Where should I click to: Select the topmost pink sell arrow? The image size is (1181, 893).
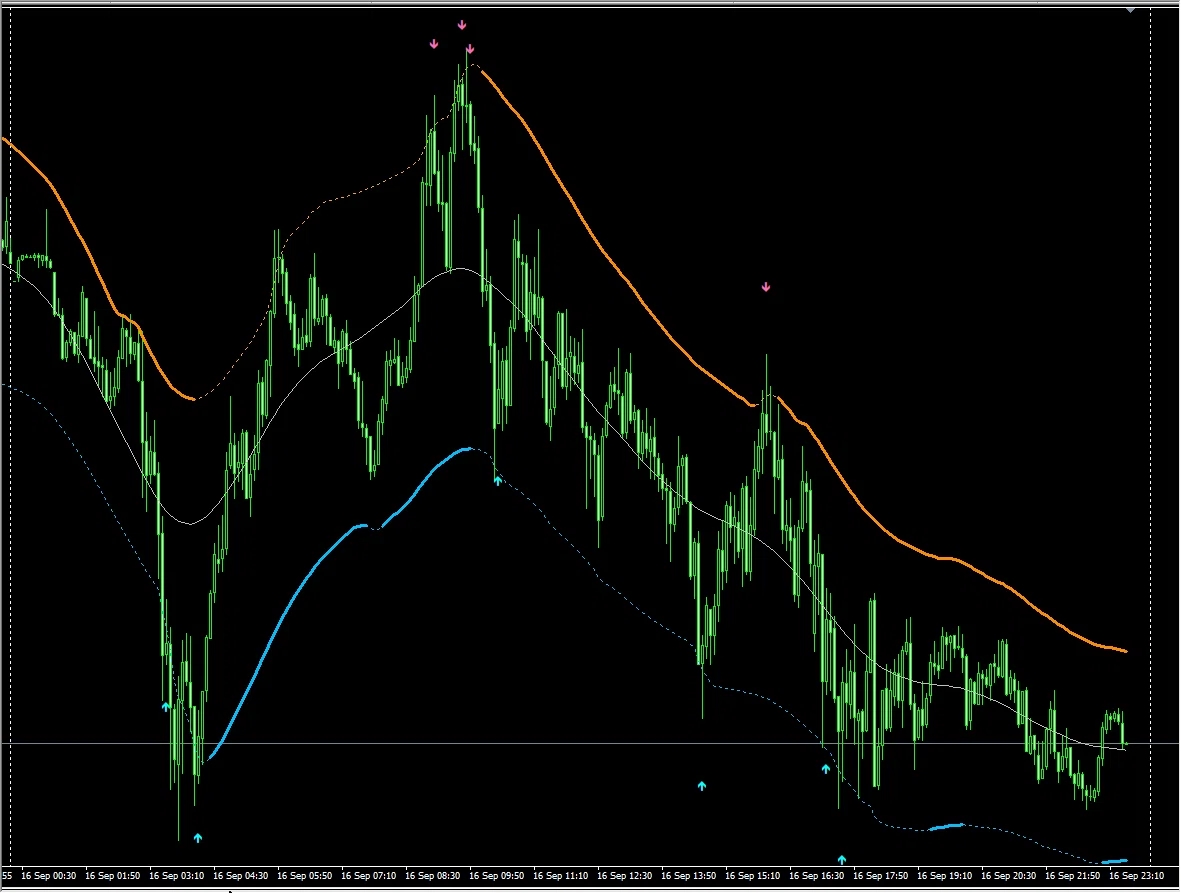click(x=462, y=25)
